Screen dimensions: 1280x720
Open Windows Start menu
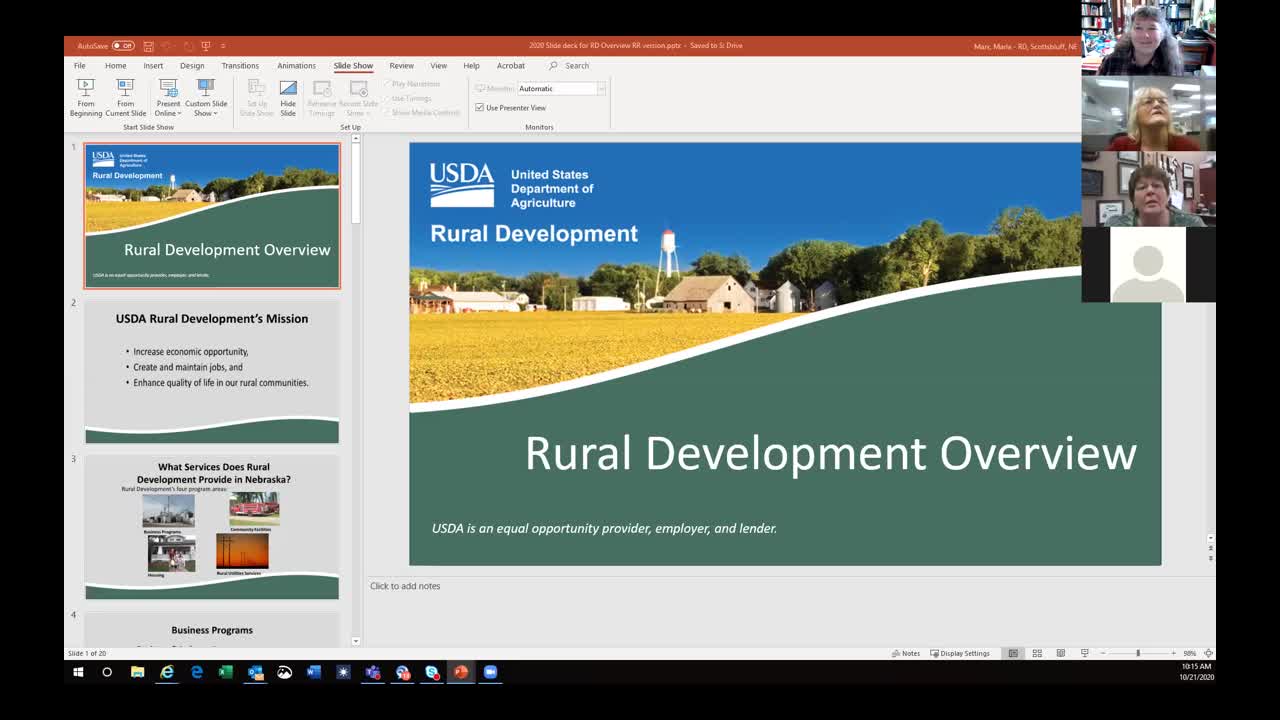[x=78, y=672]
